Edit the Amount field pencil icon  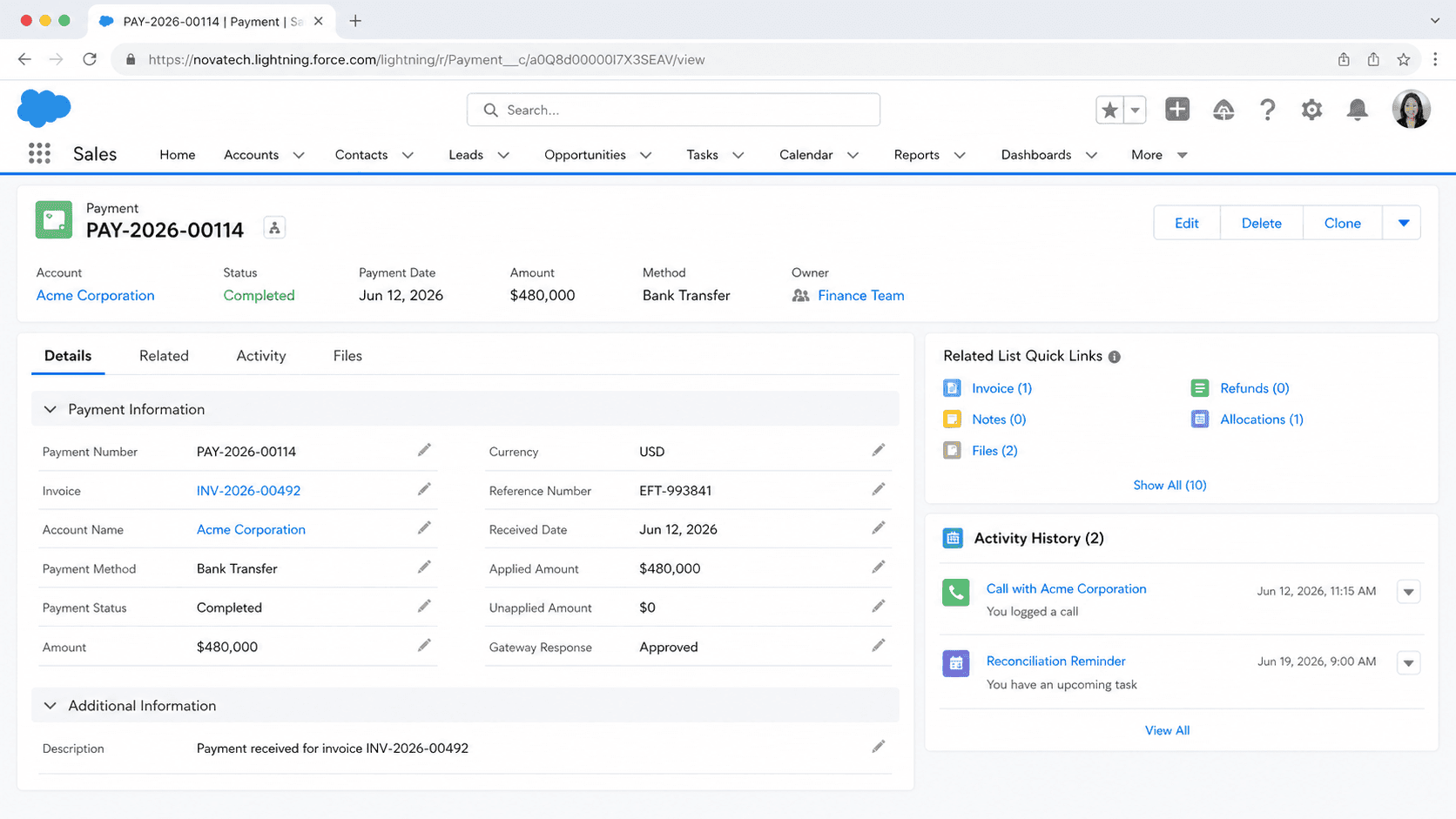click(424, 646)
